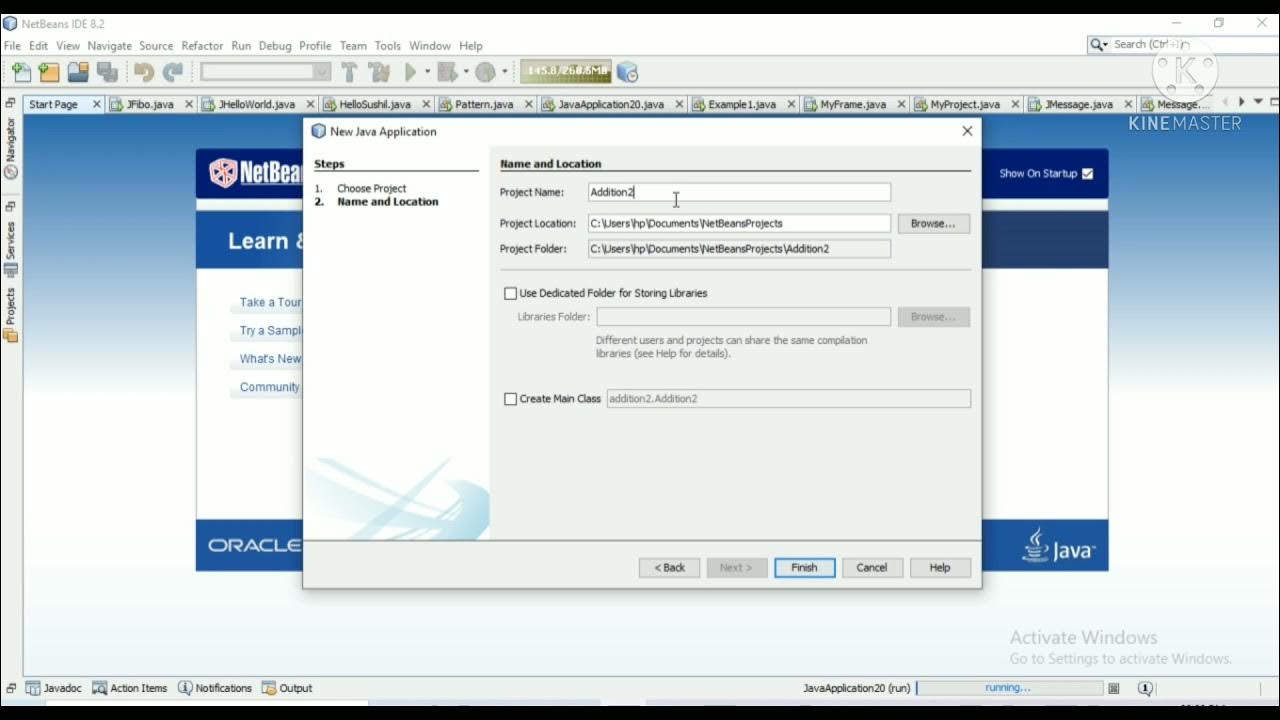The image size is (1280, 720).
Task: Switch to the MyFrame.java tab
Action: [852, 104]
